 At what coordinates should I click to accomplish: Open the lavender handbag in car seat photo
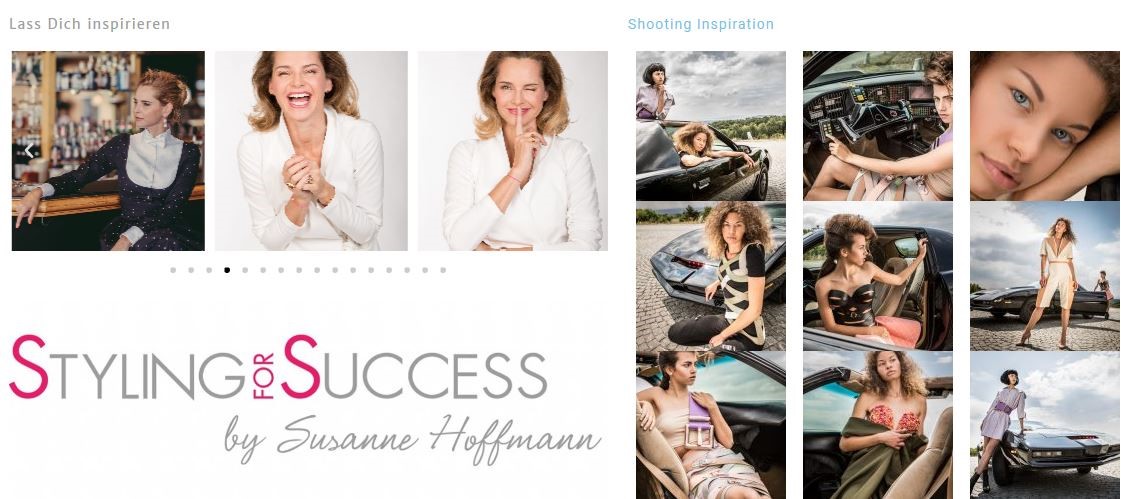(711, 425)
